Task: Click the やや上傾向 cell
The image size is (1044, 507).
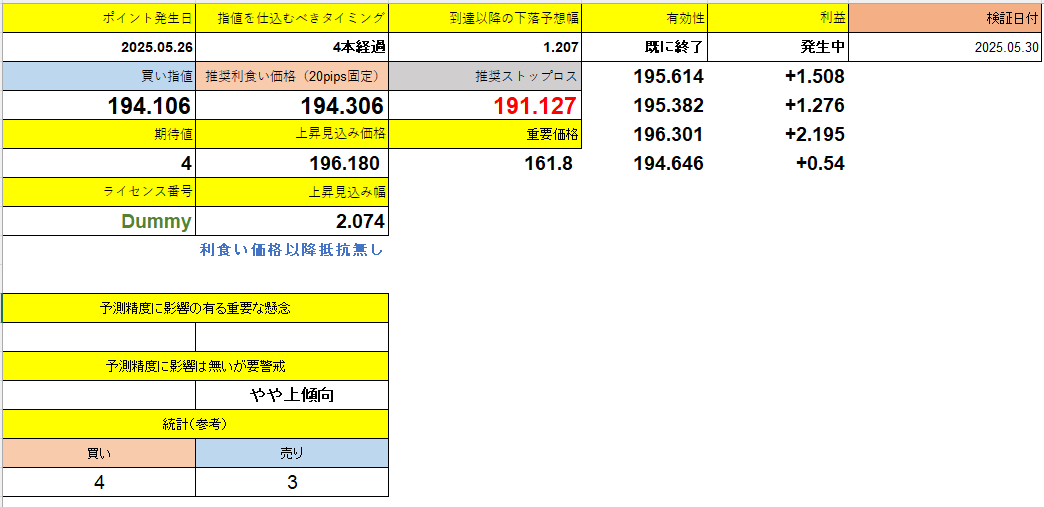Action: tap(292, 395)
